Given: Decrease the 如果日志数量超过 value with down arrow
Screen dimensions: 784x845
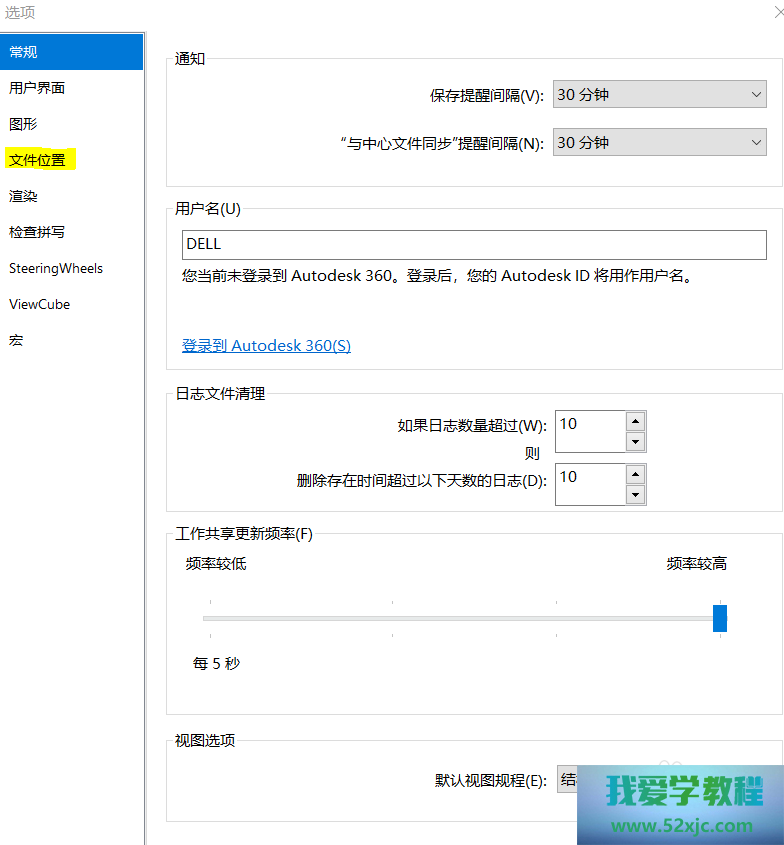Looking at the screenshot, I should coord(635,442).
